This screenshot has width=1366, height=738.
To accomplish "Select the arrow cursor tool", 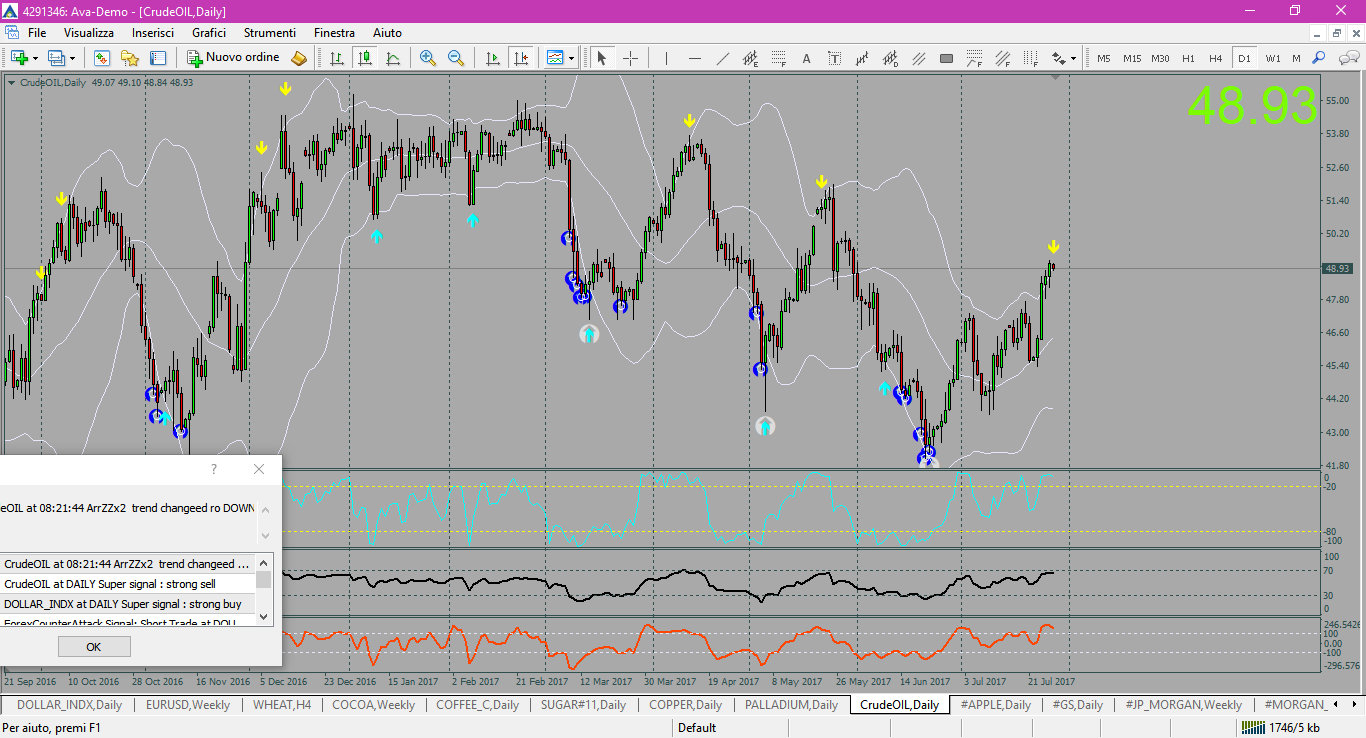I will [602, 58].
